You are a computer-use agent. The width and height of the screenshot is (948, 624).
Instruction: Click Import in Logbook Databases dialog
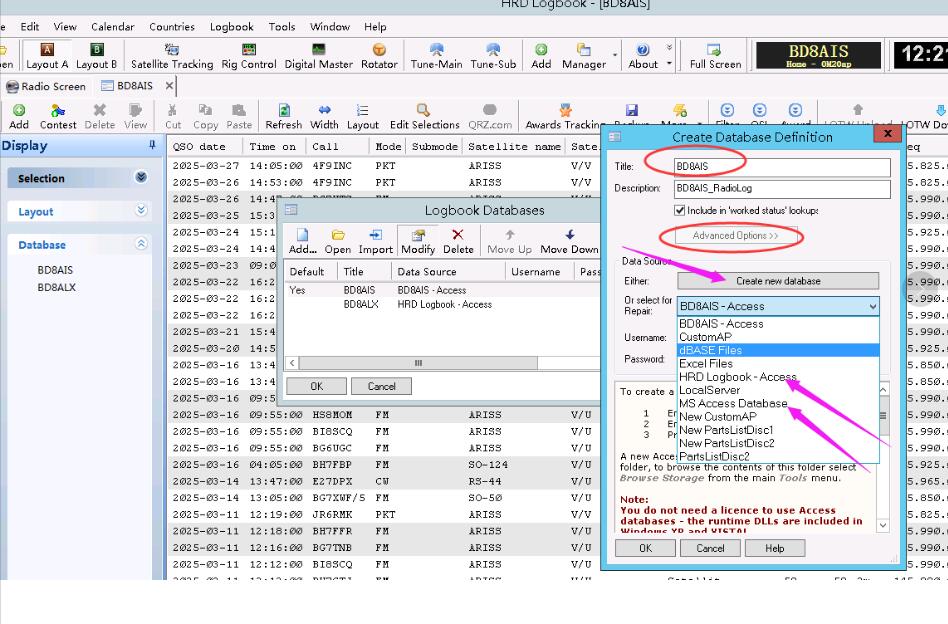[375, 241]
